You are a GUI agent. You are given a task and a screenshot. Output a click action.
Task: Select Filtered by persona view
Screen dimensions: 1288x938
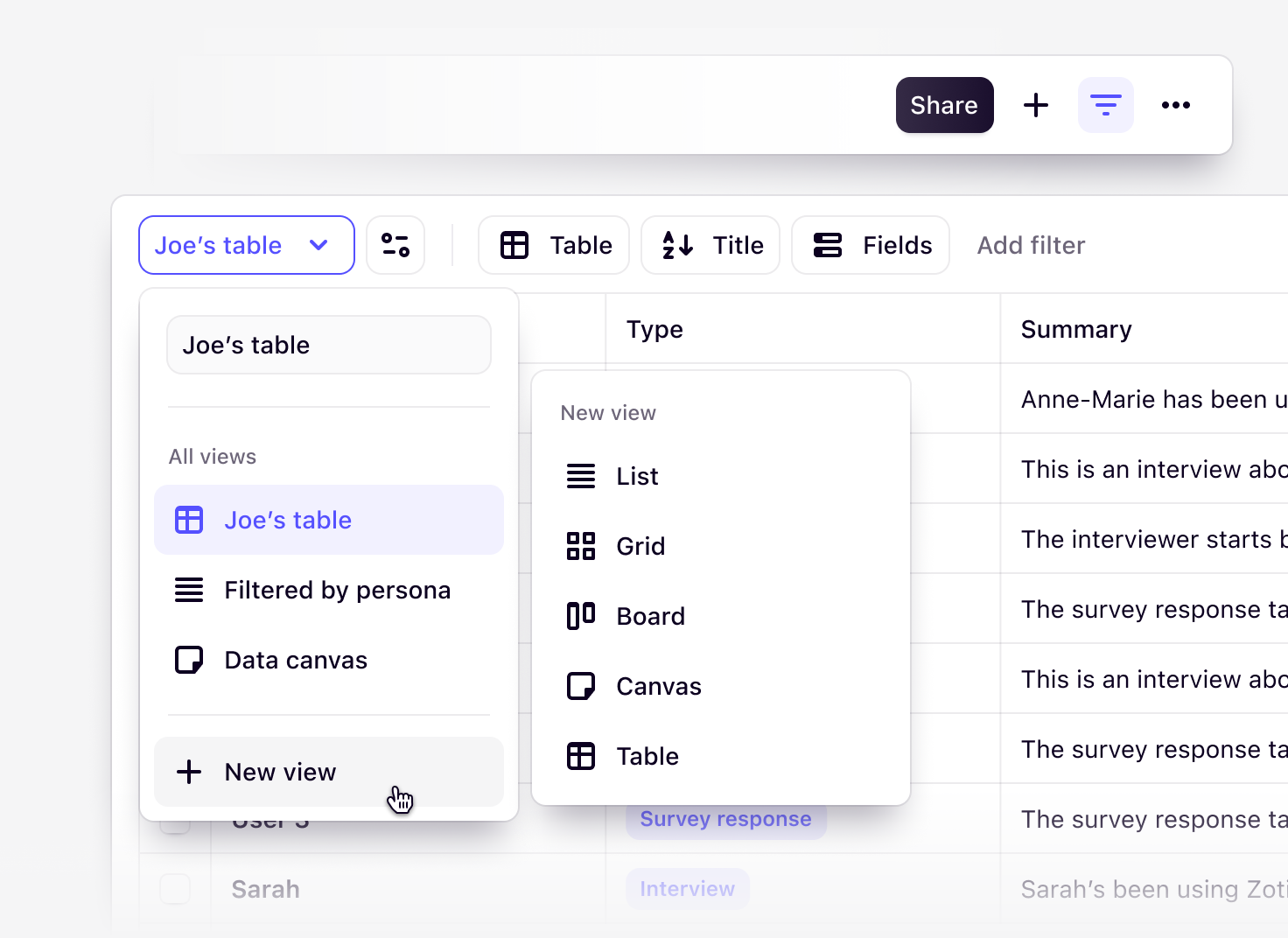[338, 590]
